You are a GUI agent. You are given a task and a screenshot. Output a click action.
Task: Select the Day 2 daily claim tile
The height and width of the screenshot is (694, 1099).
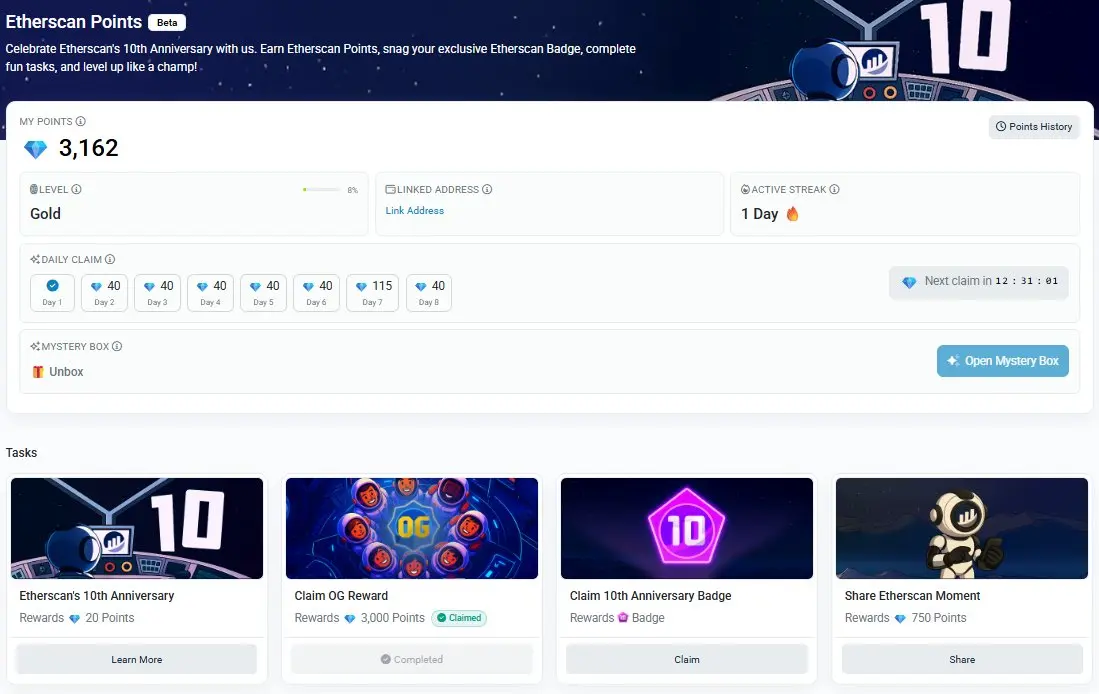click(x=104, y=292)
